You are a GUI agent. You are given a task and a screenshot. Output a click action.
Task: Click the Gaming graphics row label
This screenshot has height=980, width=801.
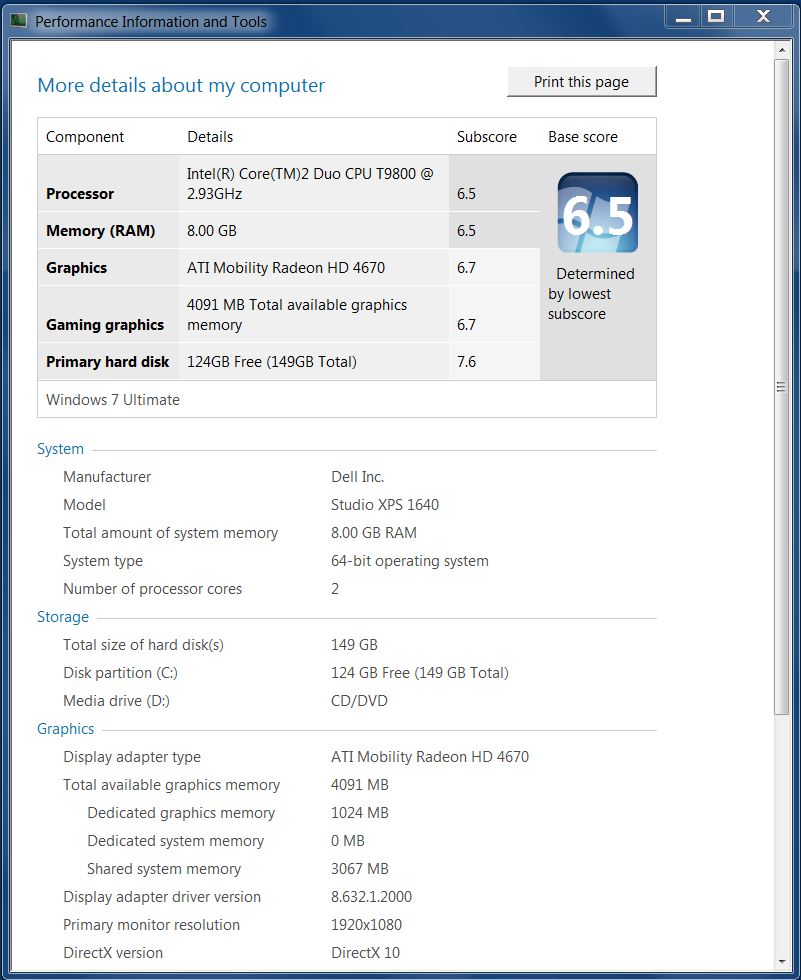105,325
